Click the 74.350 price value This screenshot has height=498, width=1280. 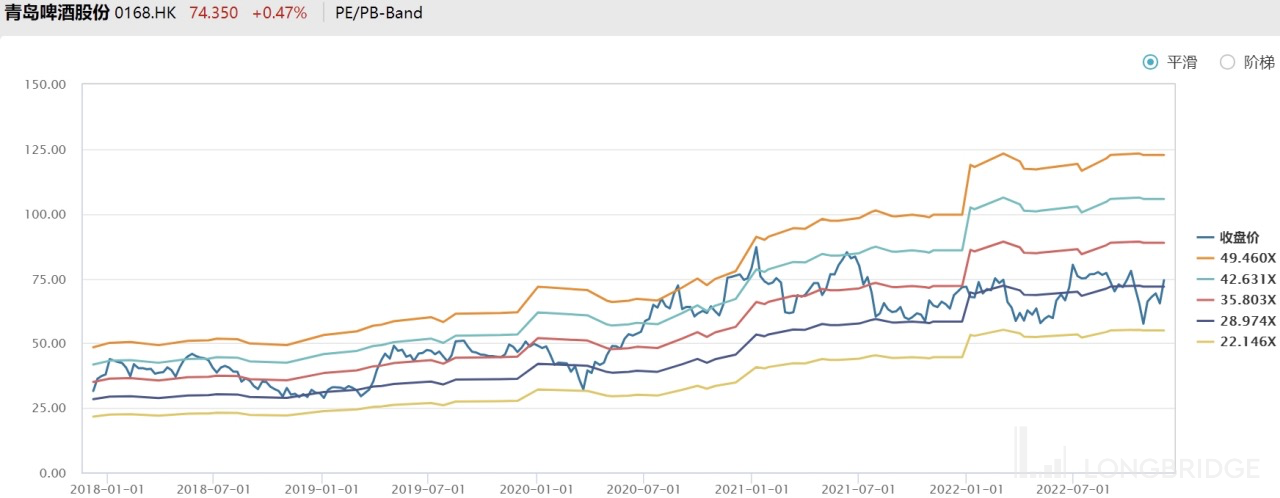pos(214,13)
